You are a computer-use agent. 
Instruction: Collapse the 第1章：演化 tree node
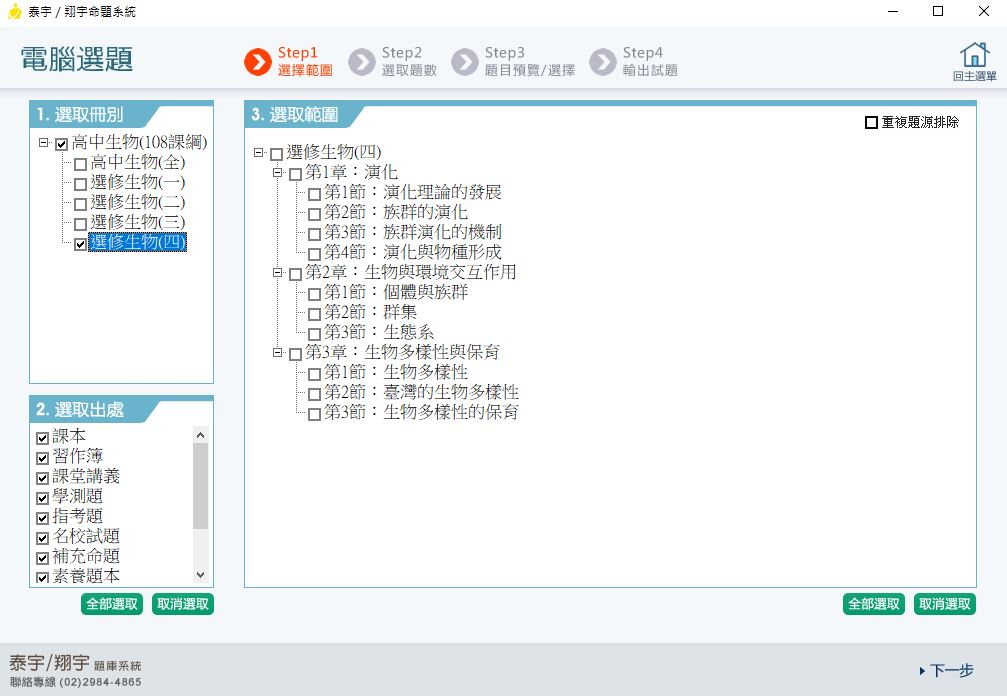pyautogui.click(x=278, y=173)
